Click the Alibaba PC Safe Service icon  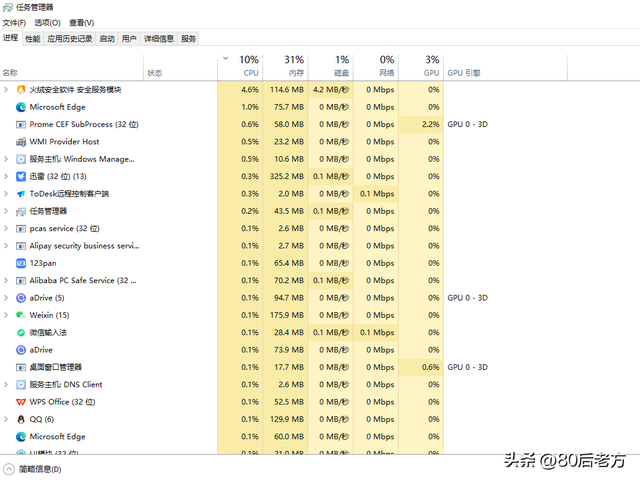click(x=21, y=281)
